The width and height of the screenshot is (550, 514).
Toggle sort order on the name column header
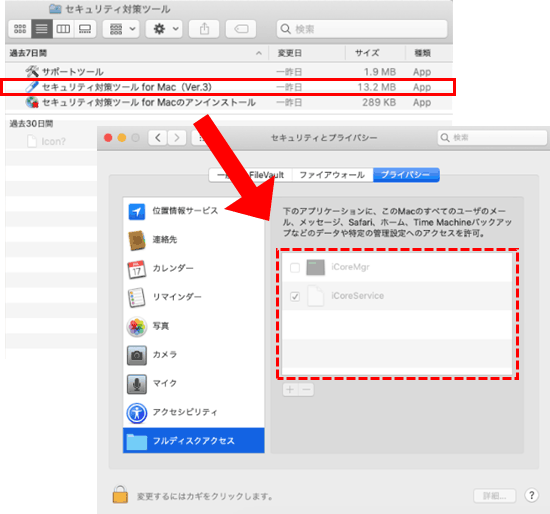(137, 53)
